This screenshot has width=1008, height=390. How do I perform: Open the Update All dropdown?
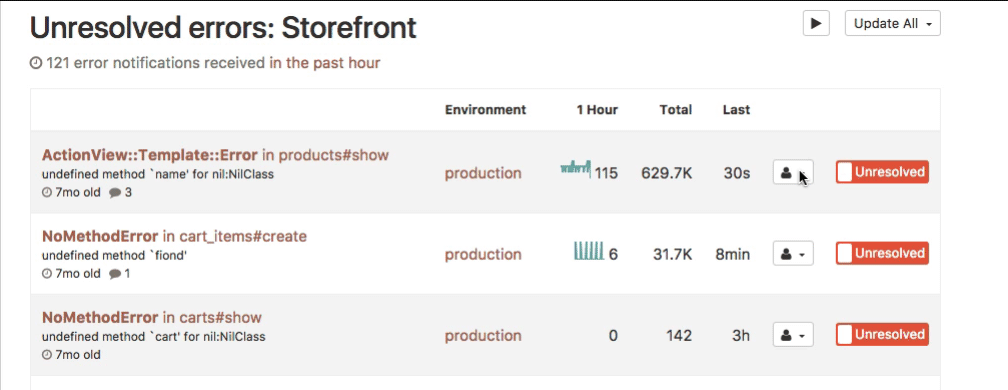point(892,23)
